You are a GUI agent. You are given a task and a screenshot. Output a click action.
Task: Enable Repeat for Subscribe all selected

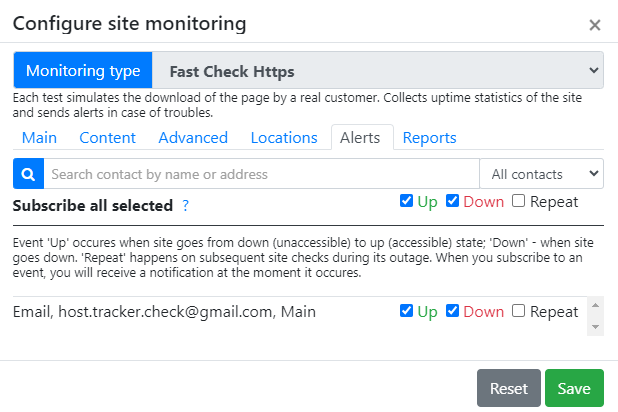point(518,201)
